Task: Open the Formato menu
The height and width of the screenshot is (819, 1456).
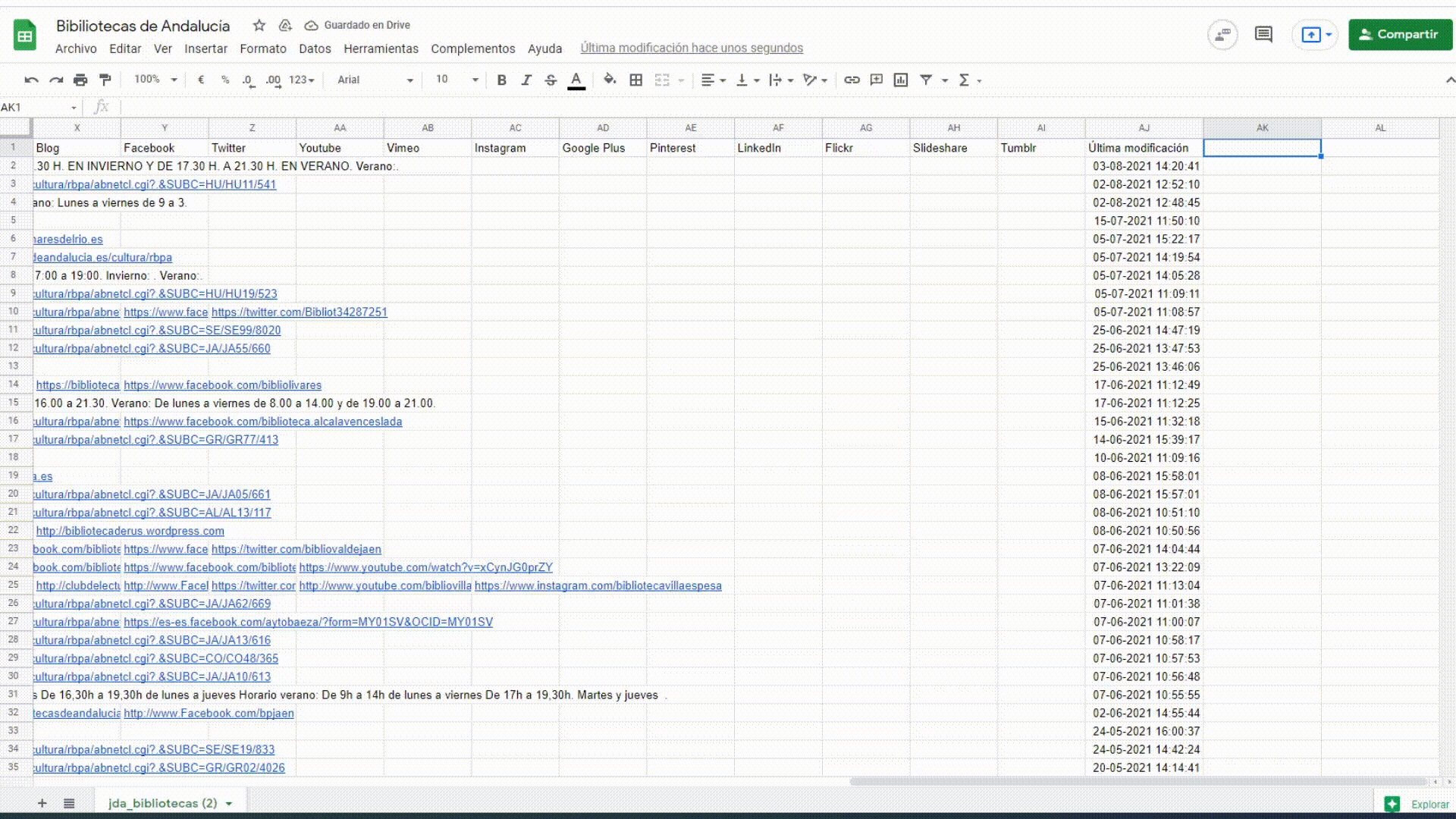Action: pos(263,49)
